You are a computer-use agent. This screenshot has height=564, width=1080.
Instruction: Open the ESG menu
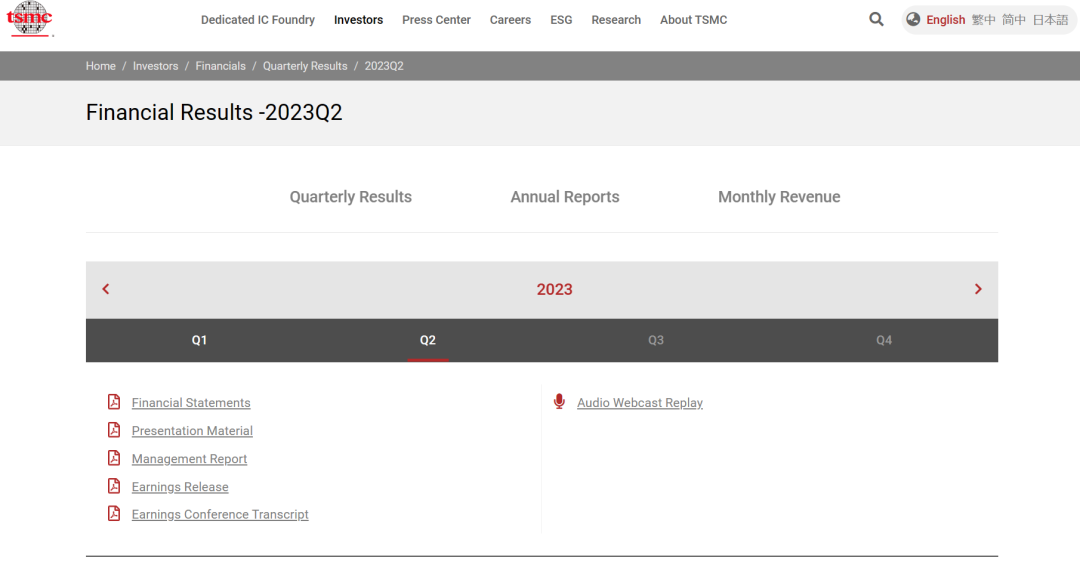coord(561,20)
